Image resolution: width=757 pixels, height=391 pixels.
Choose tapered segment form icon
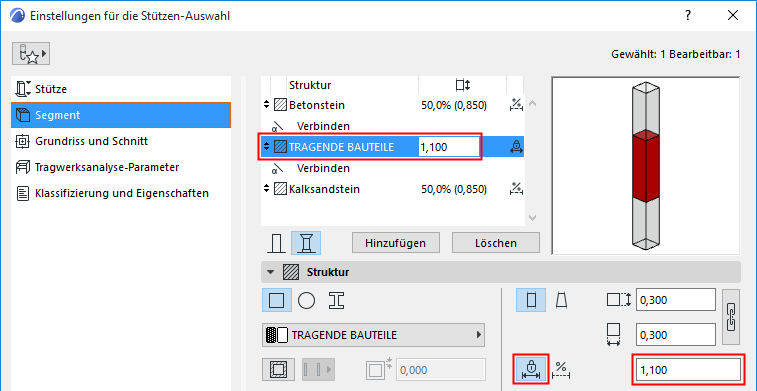point(561,300)
